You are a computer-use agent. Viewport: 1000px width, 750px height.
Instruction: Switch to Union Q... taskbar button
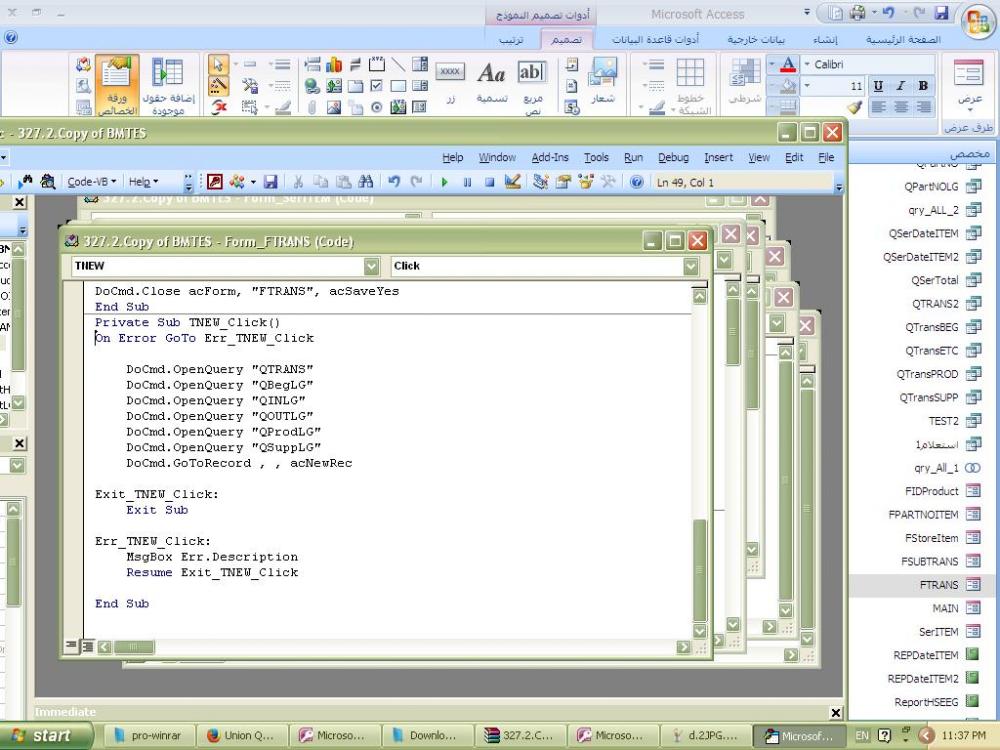coord(240,735)
